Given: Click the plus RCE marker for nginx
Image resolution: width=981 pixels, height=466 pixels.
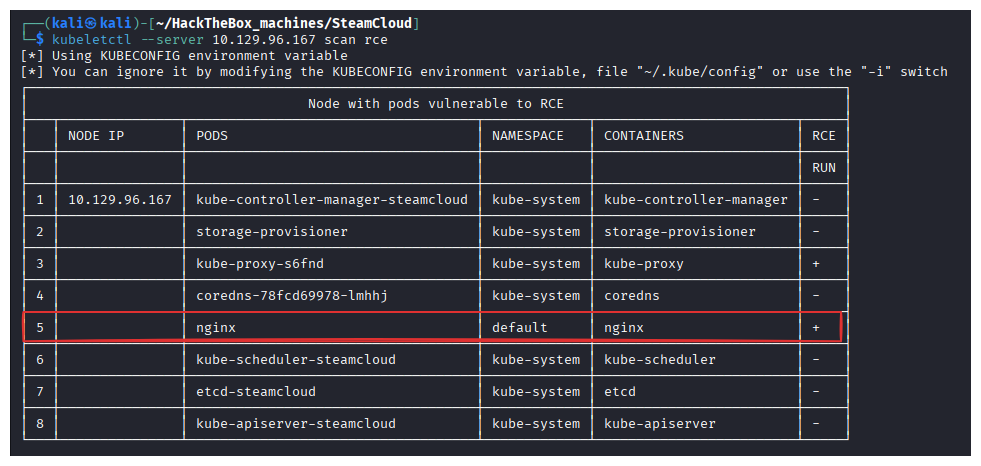Looking at the screenshot, I should point(816,328).
